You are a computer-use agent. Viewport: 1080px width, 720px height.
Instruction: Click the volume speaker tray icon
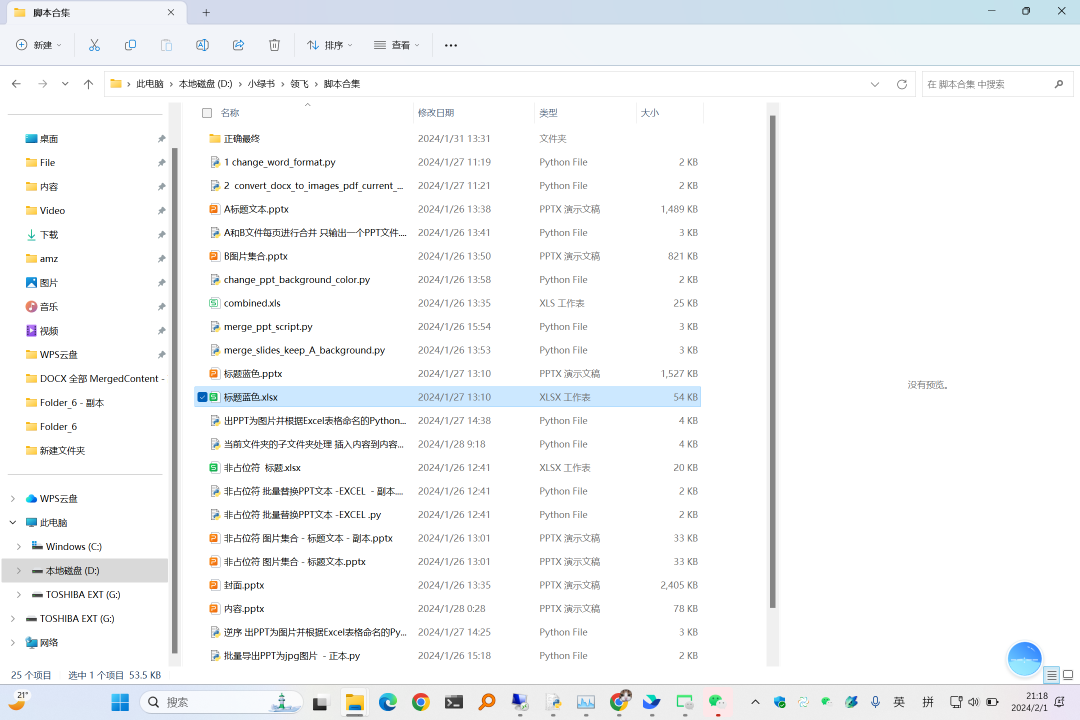[x=973, y=702]
